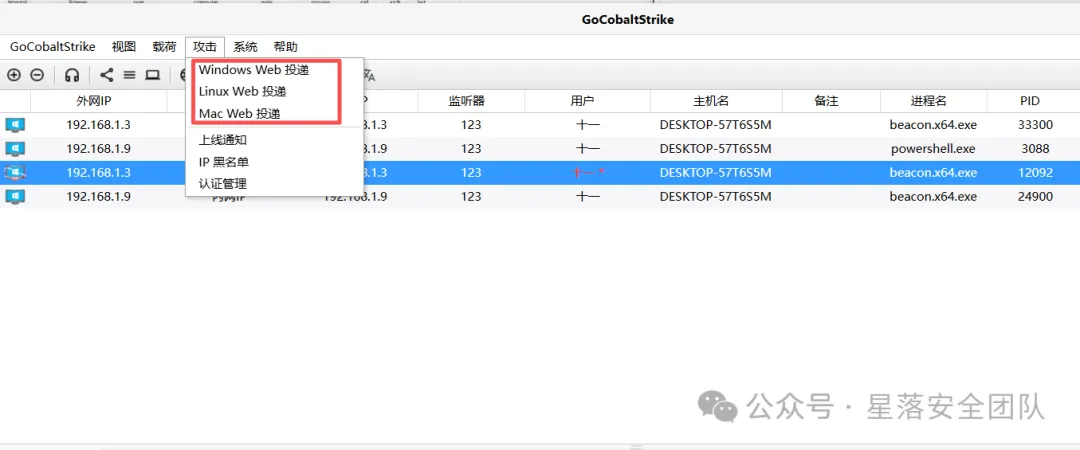
Task: Click beacon.x64.exe in PID 33300 row
Action: click(933, 125)
